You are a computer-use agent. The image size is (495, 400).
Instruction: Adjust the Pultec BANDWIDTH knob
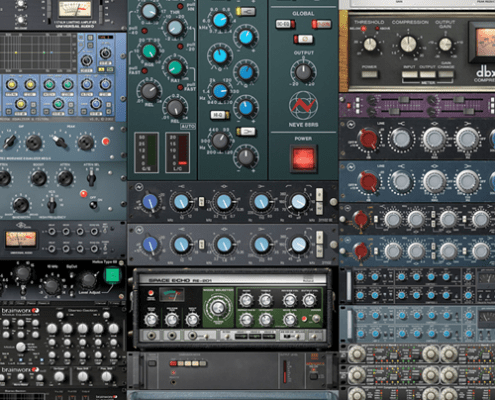click(21, 204)
